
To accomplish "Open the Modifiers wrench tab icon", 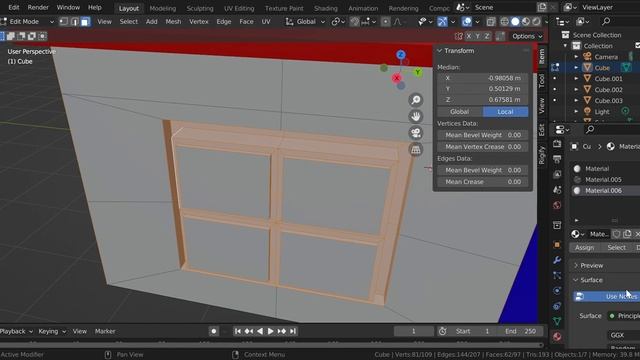I will (x=557, y=260).
